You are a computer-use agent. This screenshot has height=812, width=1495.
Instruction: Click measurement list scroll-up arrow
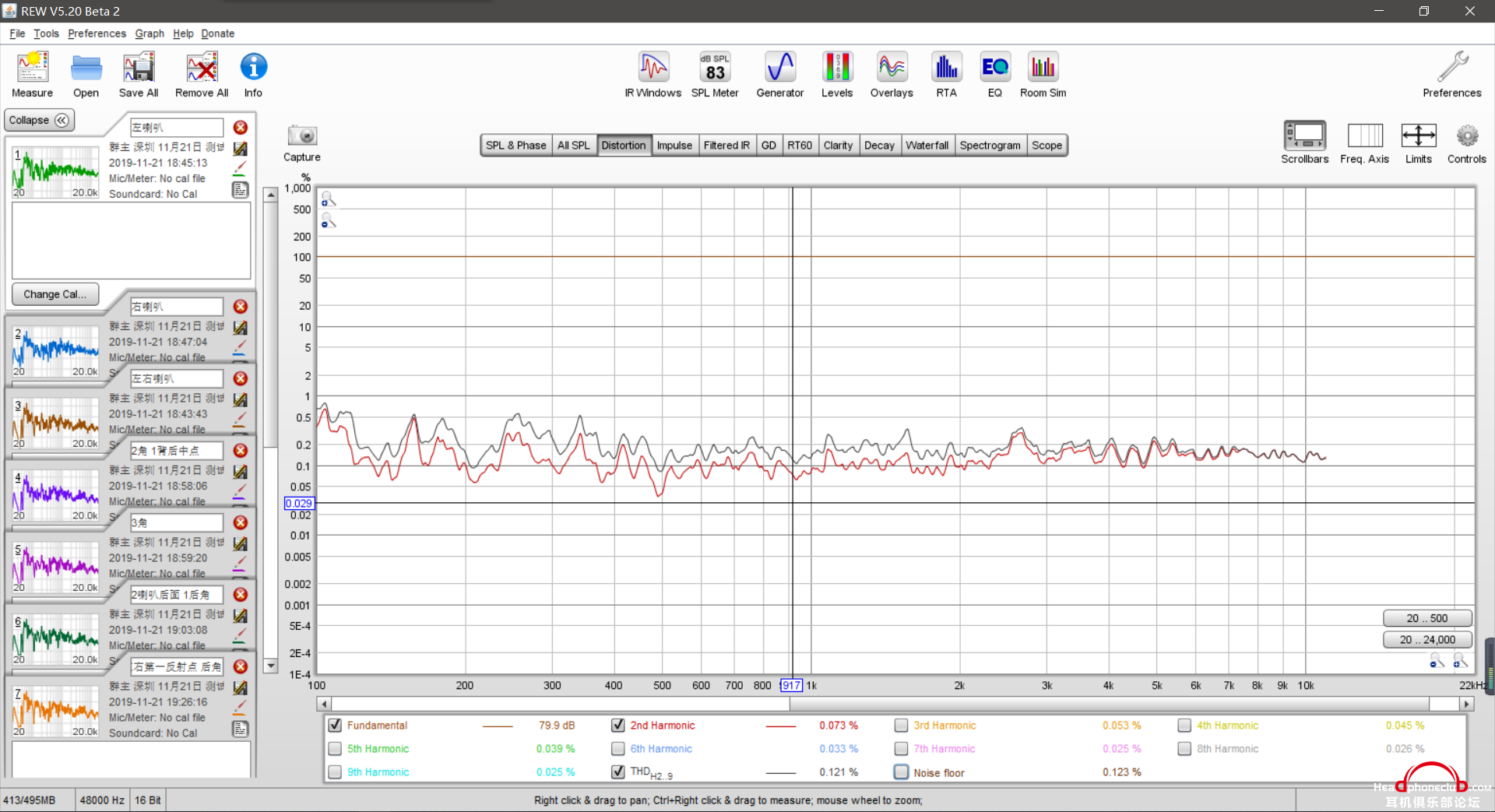[x=271, y=195]
